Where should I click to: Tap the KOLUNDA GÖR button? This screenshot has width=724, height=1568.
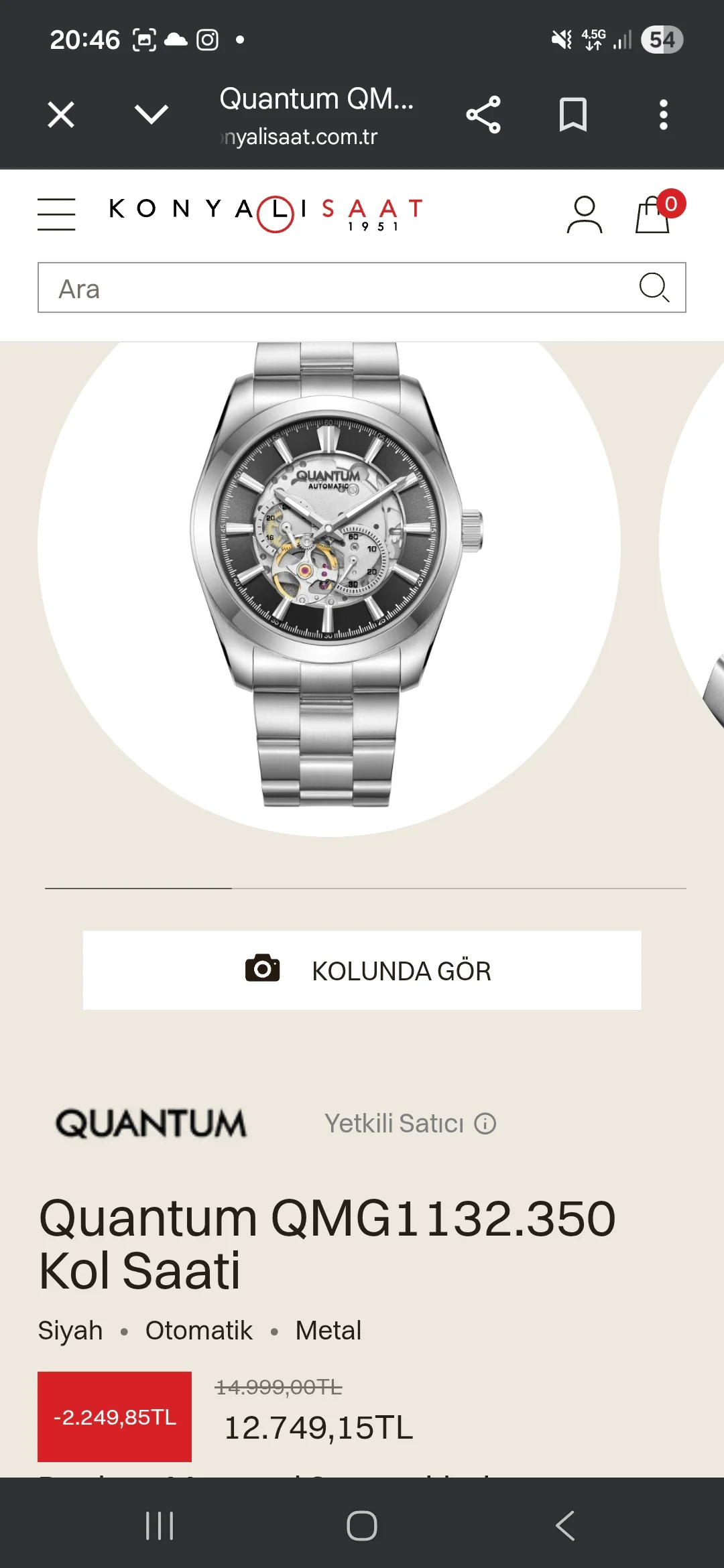point(362,970)
